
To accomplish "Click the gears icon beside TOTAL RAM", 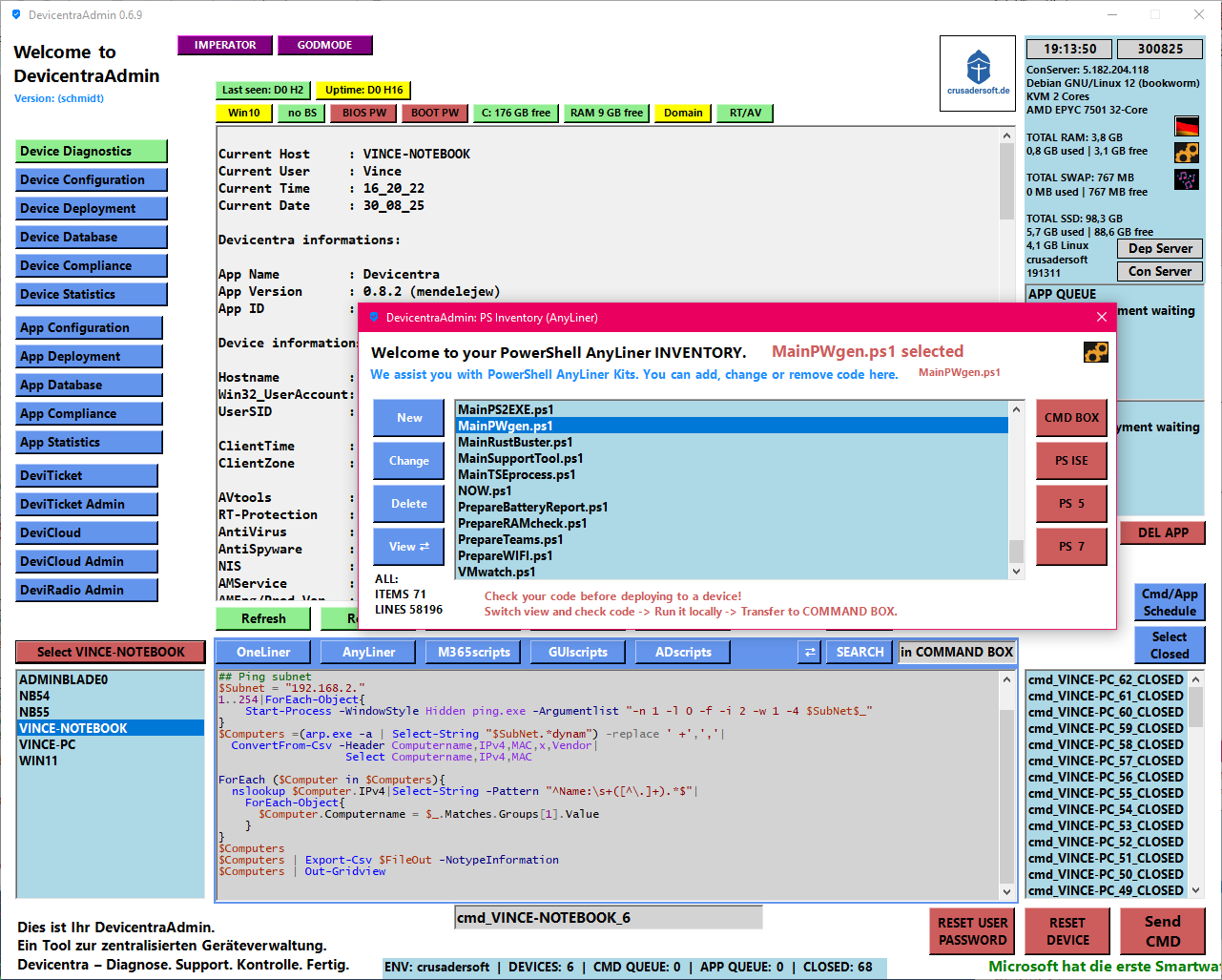I will point(1187,153).
